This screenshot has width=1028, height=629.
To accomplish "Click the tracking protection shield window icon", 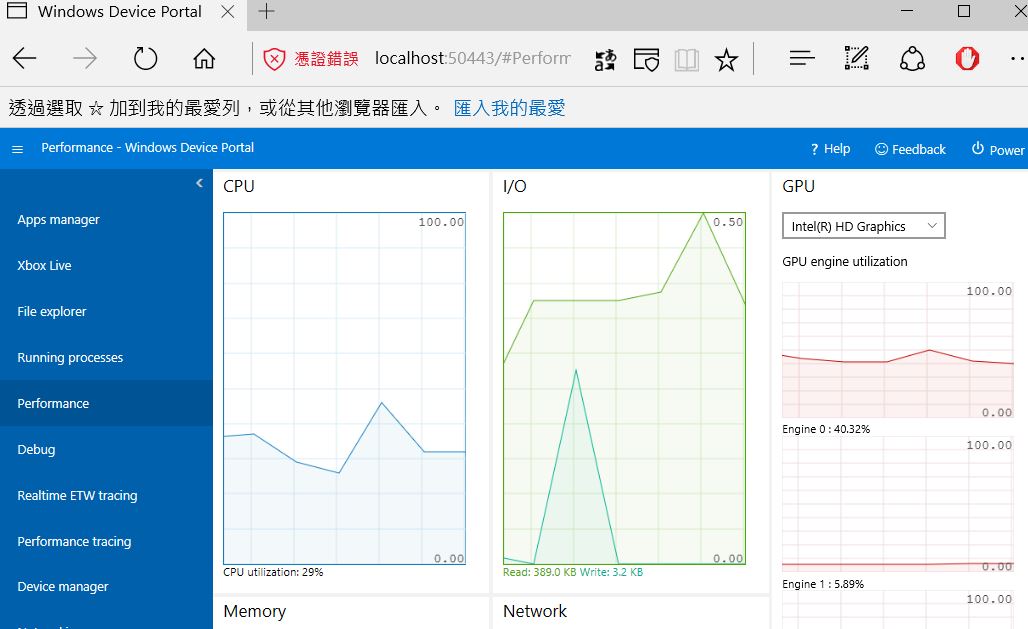I will coord(646,60).
